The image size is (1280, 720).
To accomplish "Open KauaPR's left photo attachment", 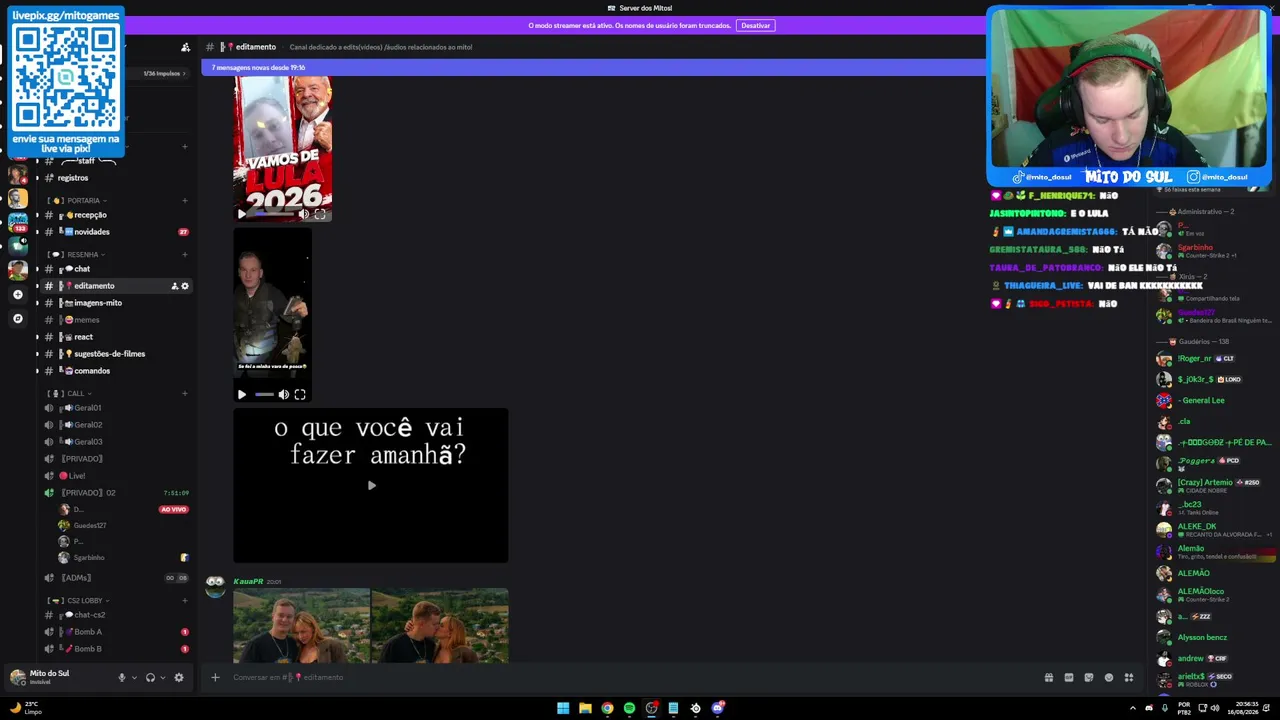I will pos(301,625).
